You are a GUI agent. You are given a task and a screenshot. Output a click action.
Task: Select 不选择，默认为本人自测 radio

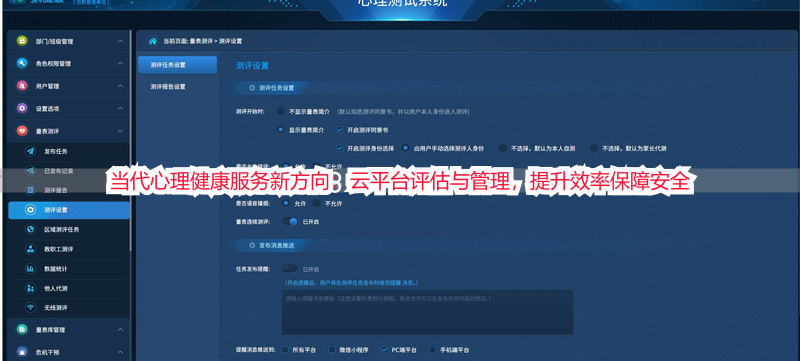(x=503, y=148)
